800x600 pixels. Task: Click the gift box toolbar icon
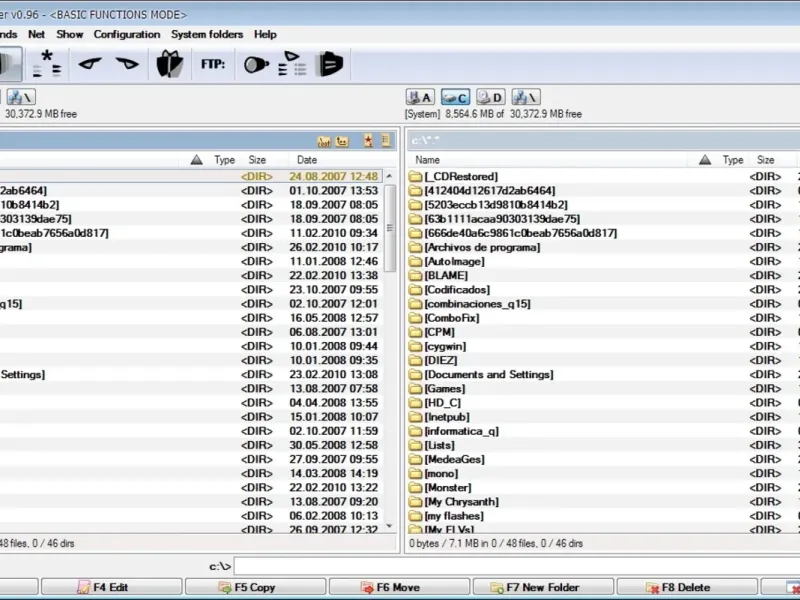click(169, 64)
